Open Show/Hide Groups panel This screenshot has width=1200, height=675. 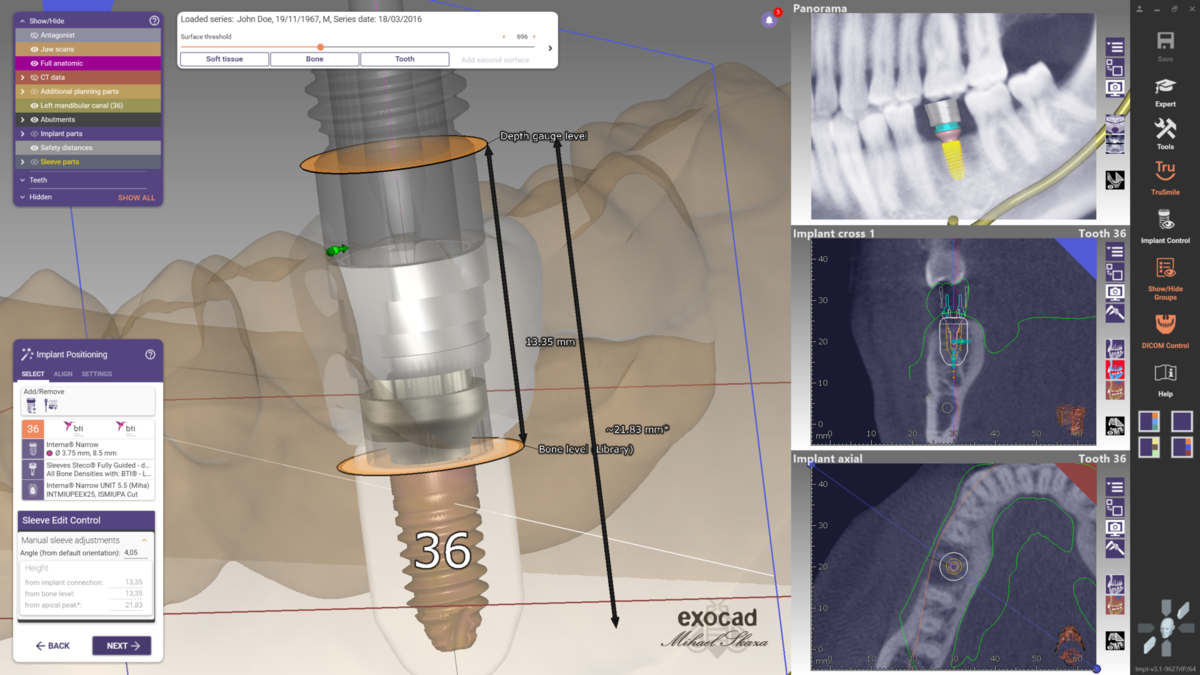click(1165, 279)
